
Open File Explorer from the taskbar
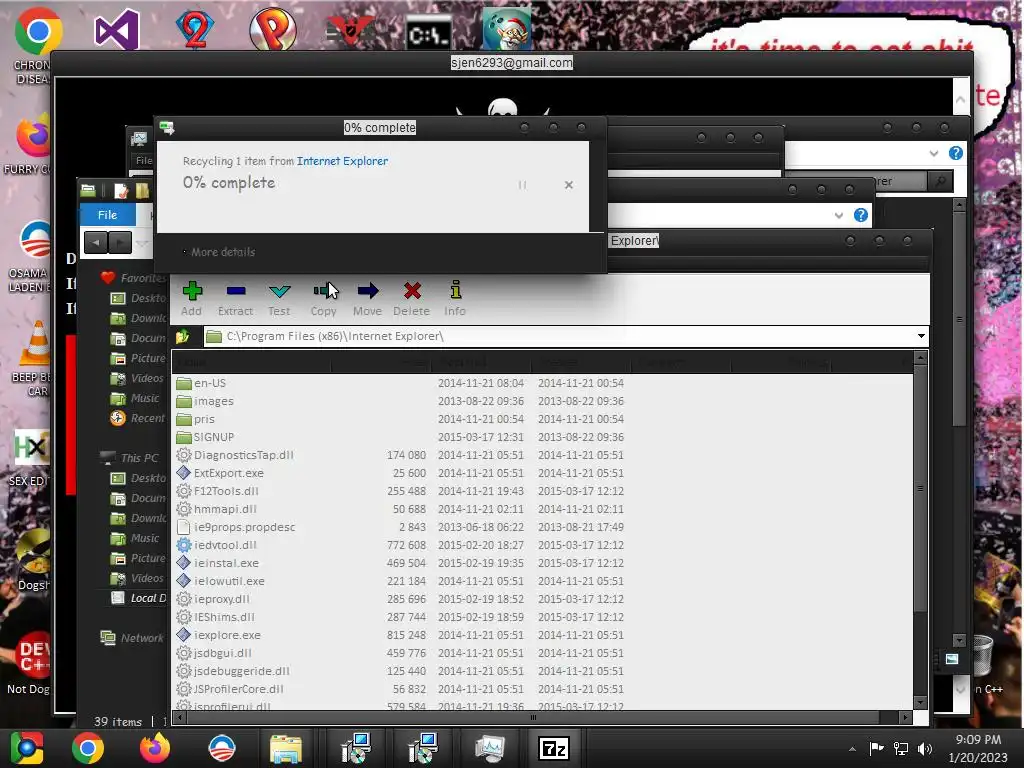tap(286, 748)
